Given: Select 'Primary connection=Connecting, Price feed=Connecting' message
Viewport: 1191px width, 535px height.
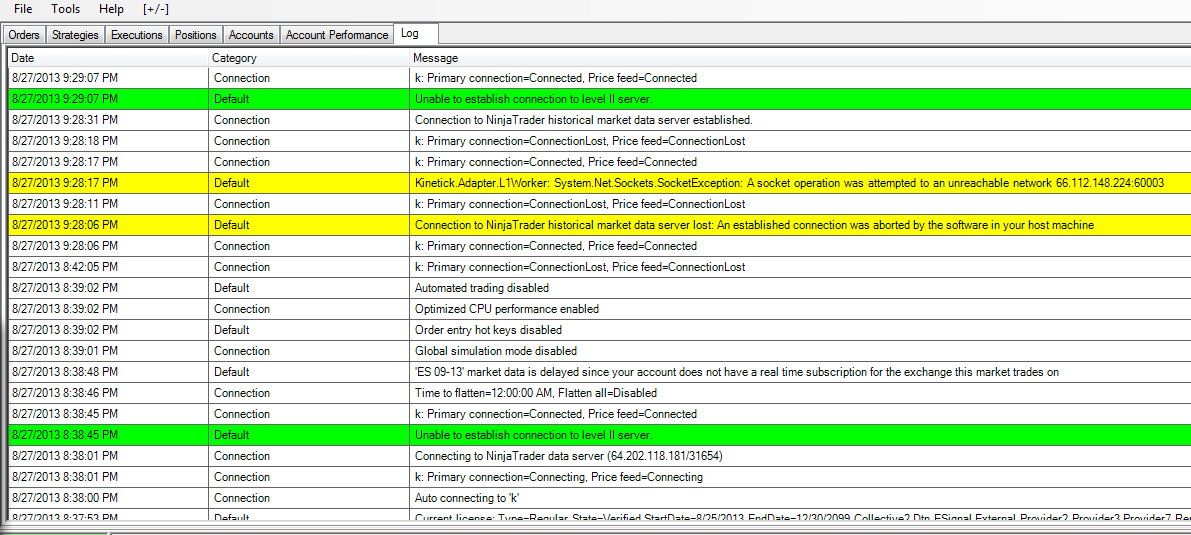Looking at the screenshot, I should pos(558,477).
